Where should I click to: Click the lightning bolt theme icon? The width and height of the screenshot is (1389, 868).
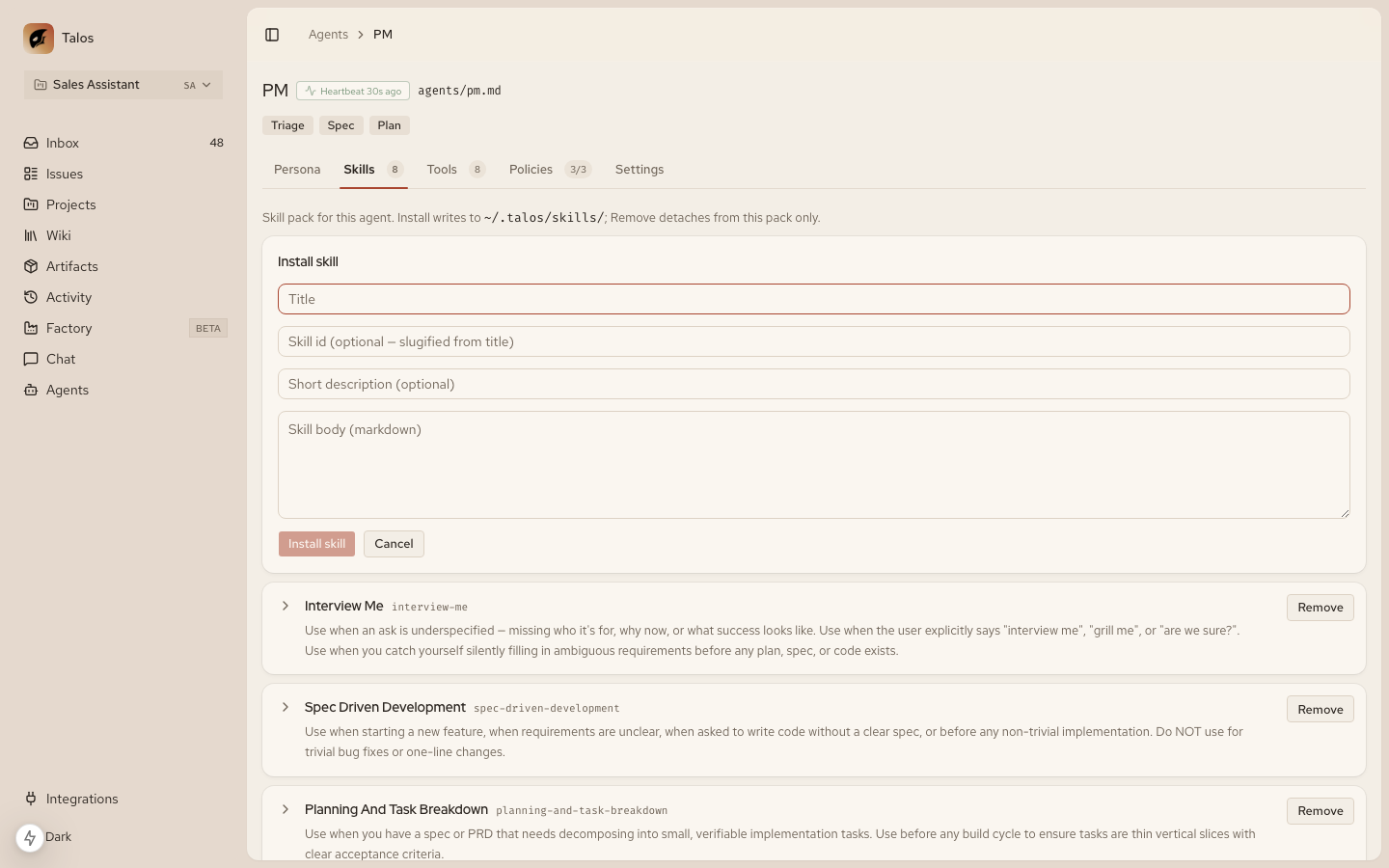pyautogui.click(x=30, y=838)
